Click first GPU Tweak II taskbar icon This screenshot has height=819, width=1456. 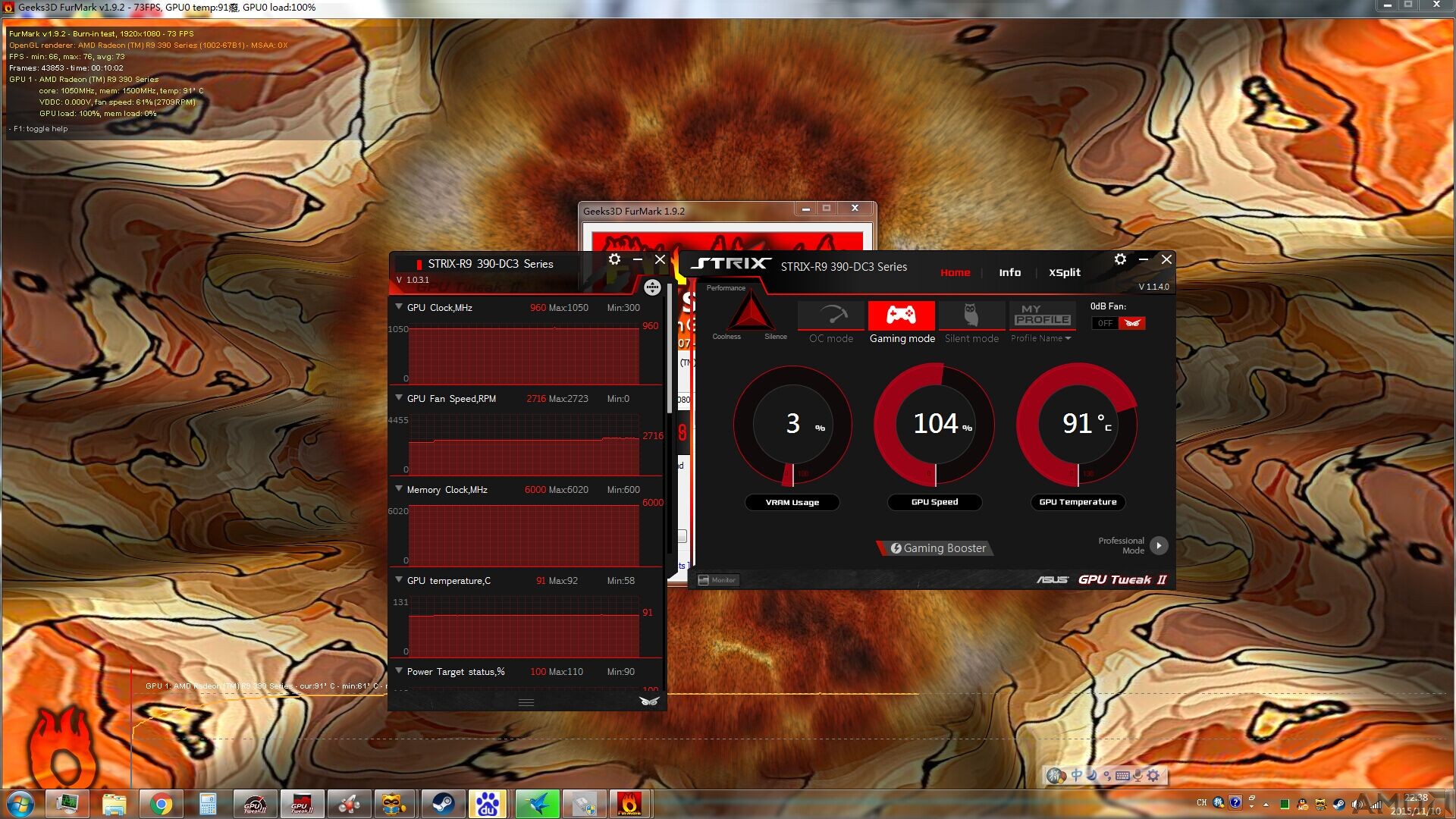[255, 804]
